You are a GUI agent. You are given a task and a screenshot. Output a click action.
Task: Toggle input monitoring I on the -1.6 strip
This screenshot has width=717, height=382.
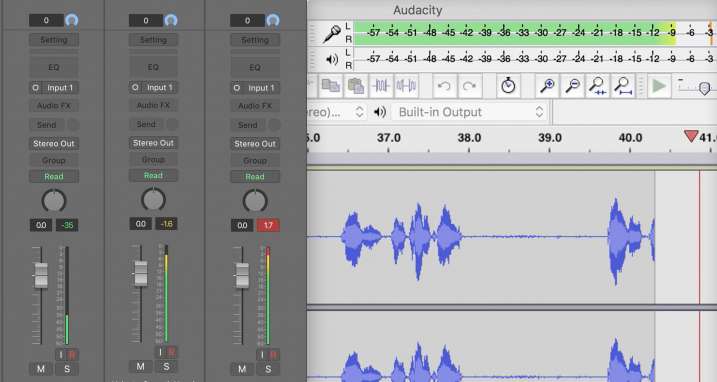(160, 352)
